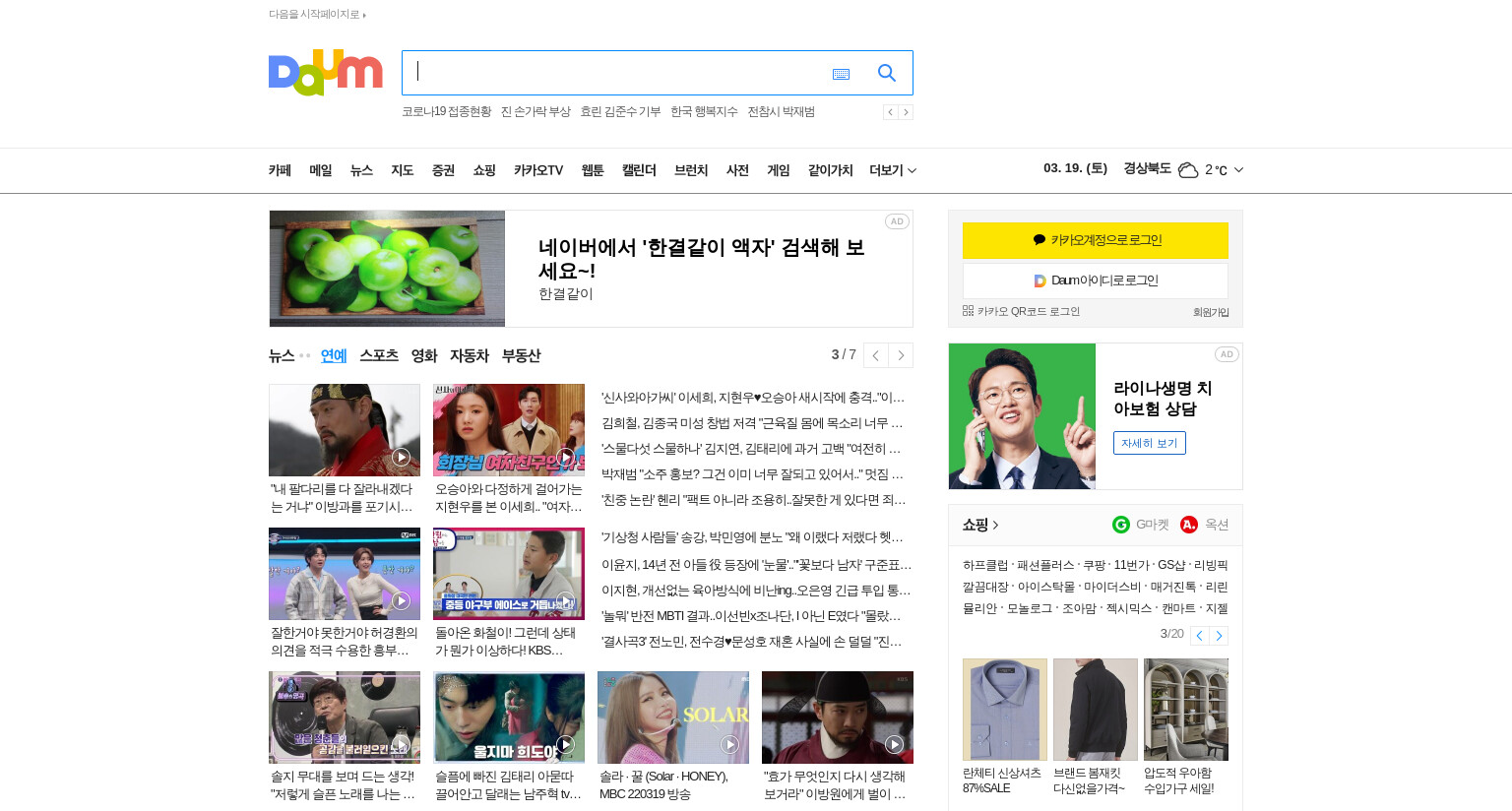
Task: Open headline '친중 논란' 헨리
Action: point(753,500)
